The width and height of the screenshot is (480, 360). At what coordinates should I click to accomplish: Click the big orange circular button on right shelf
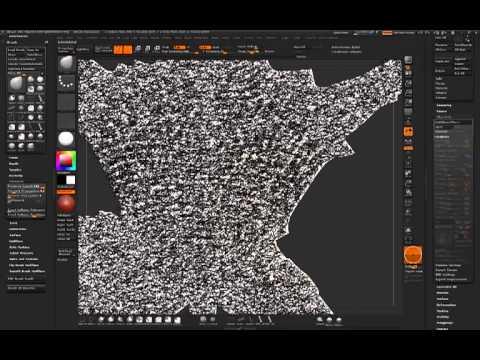413,255
